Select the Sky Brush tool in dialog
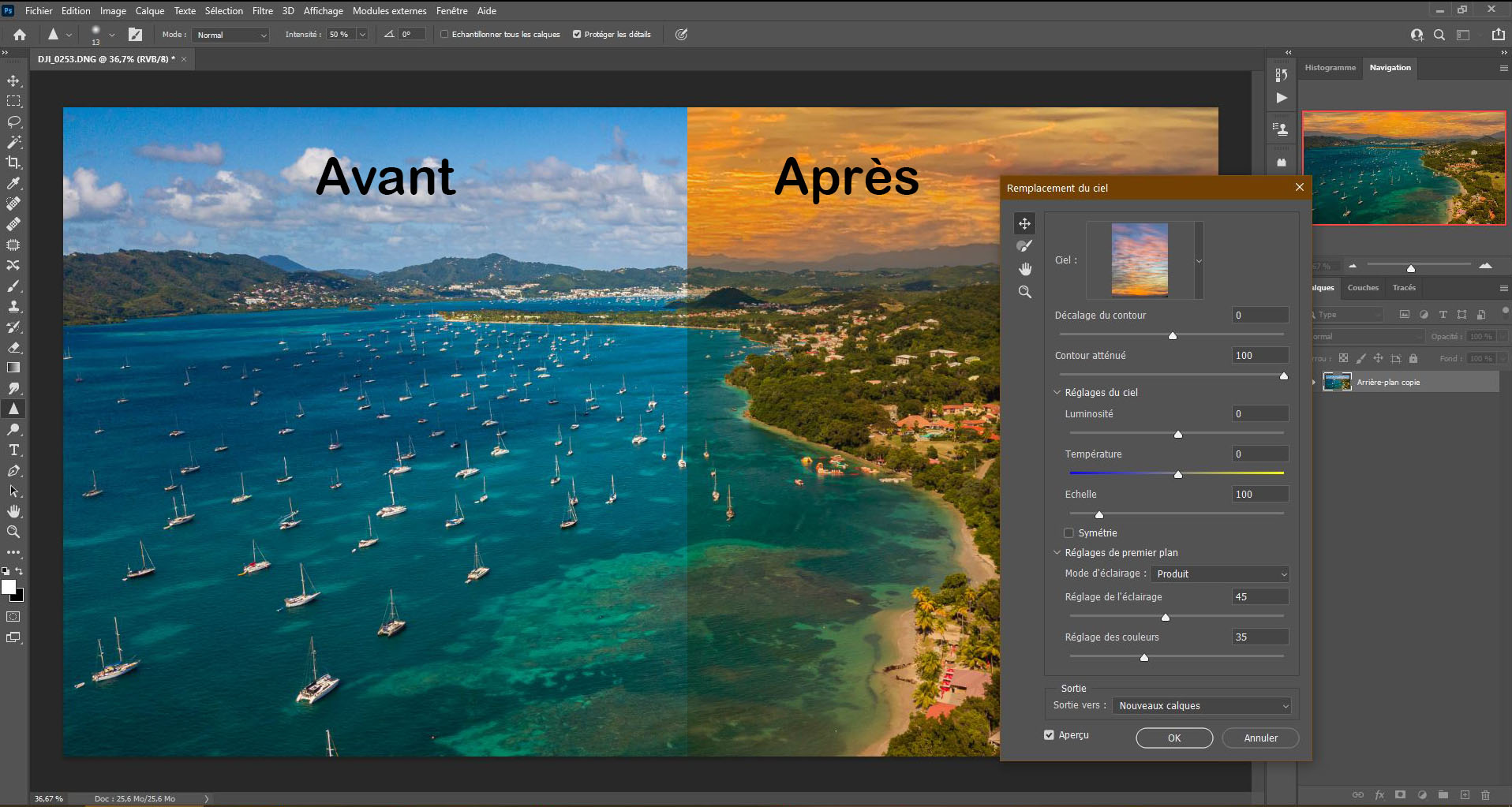Viewport: 1512px width, 807px height. pyautogui.click(x=1024, y=246)
